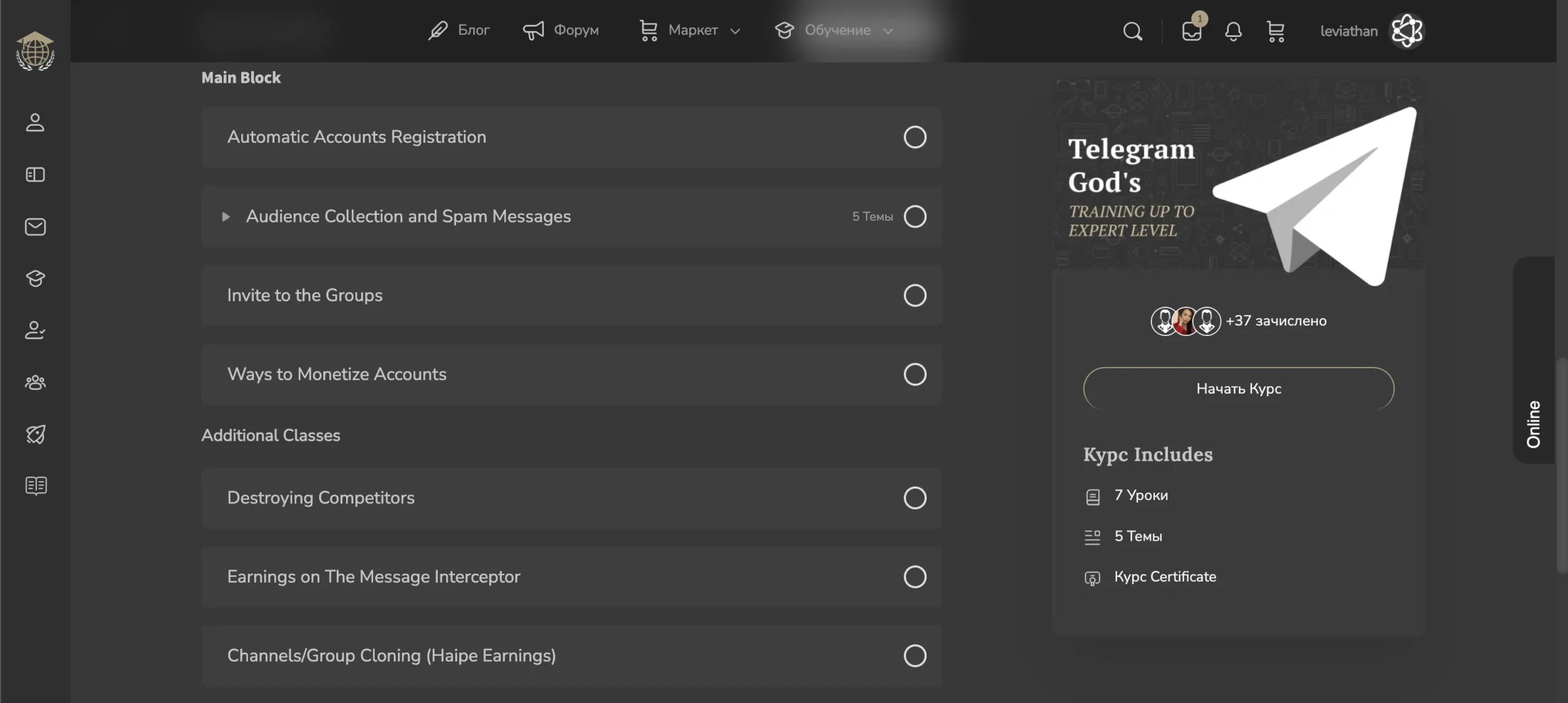The width and height of the screenshot is (1568, 703).
Task: Open the Обучение dropdown menu
Action: pyautogui.click(x=837, y=30)
